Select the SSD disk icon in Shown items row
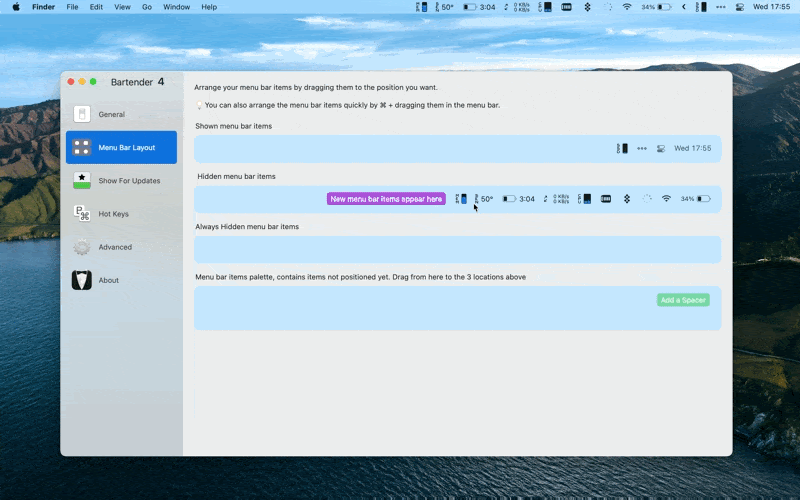The image size is (800, 500). click(622, 148)
